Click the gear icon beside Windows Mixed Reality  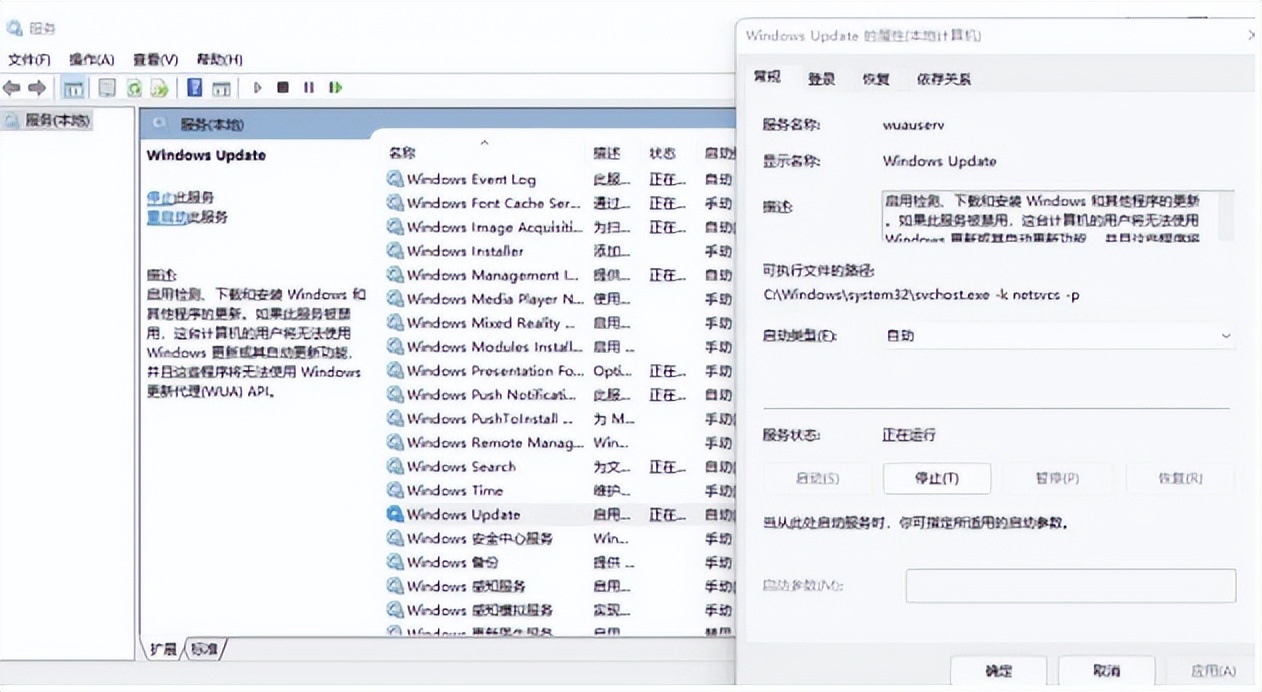[395, 323]
